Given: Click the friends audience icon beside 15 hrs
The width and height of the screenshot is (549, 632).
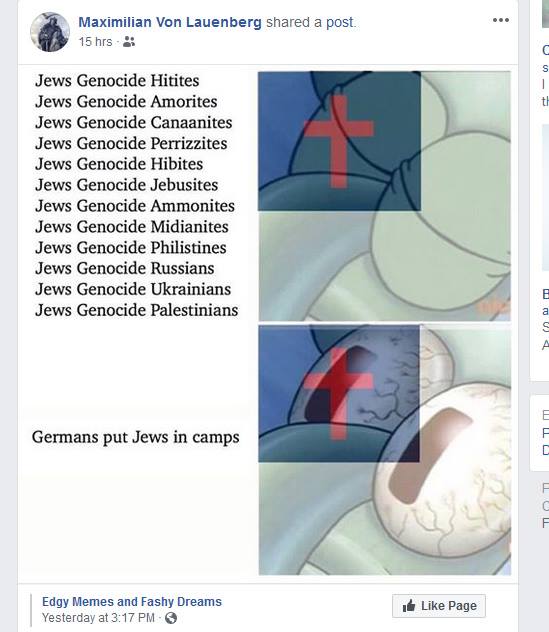Looking at the screenshot, I should 129,42.
